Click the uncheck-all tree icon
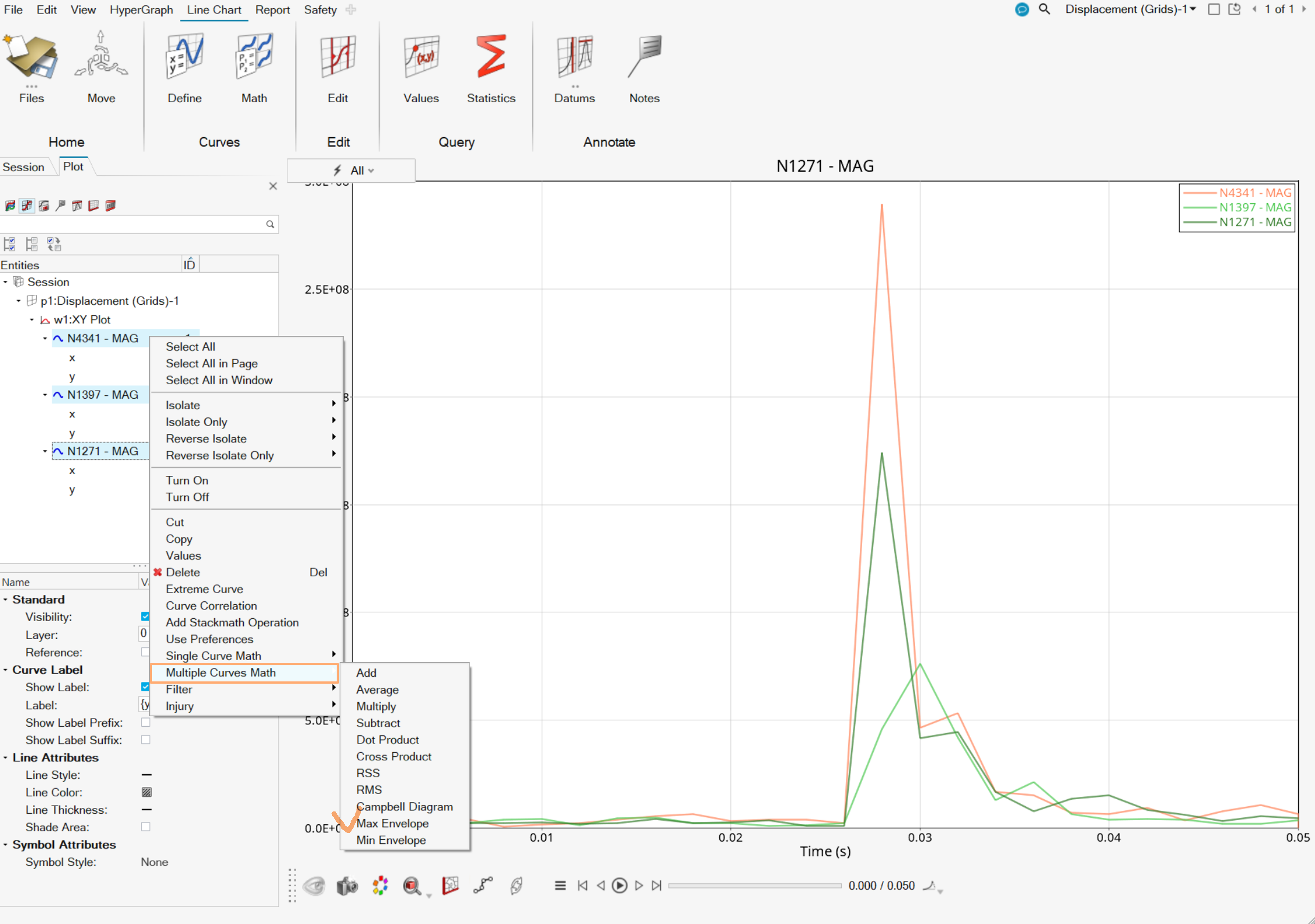Image resolution: width=1315 pixels, height=924 pixels. 31,244
